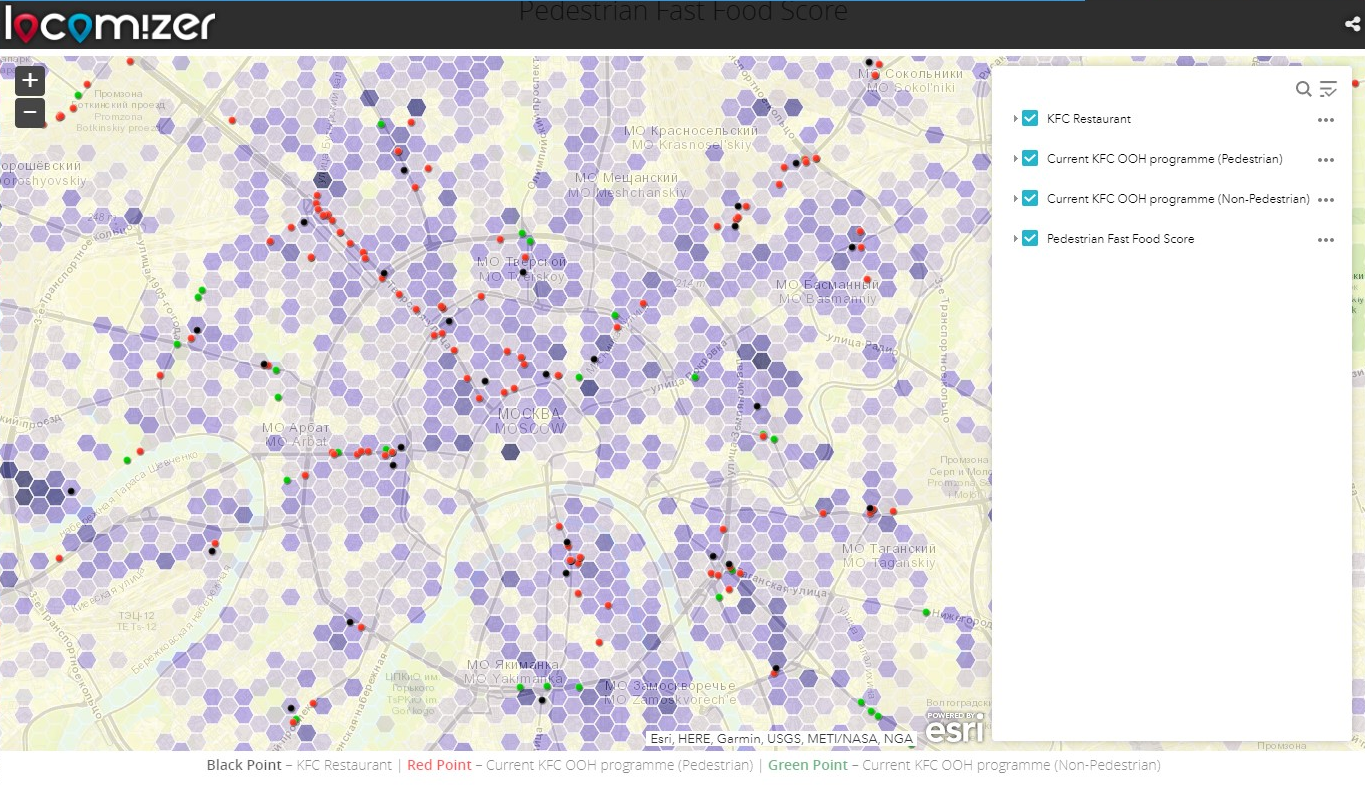Screen dimensions: 1365x785
Task: Click the Locomizer logo
Action: [x=108, y=24]
